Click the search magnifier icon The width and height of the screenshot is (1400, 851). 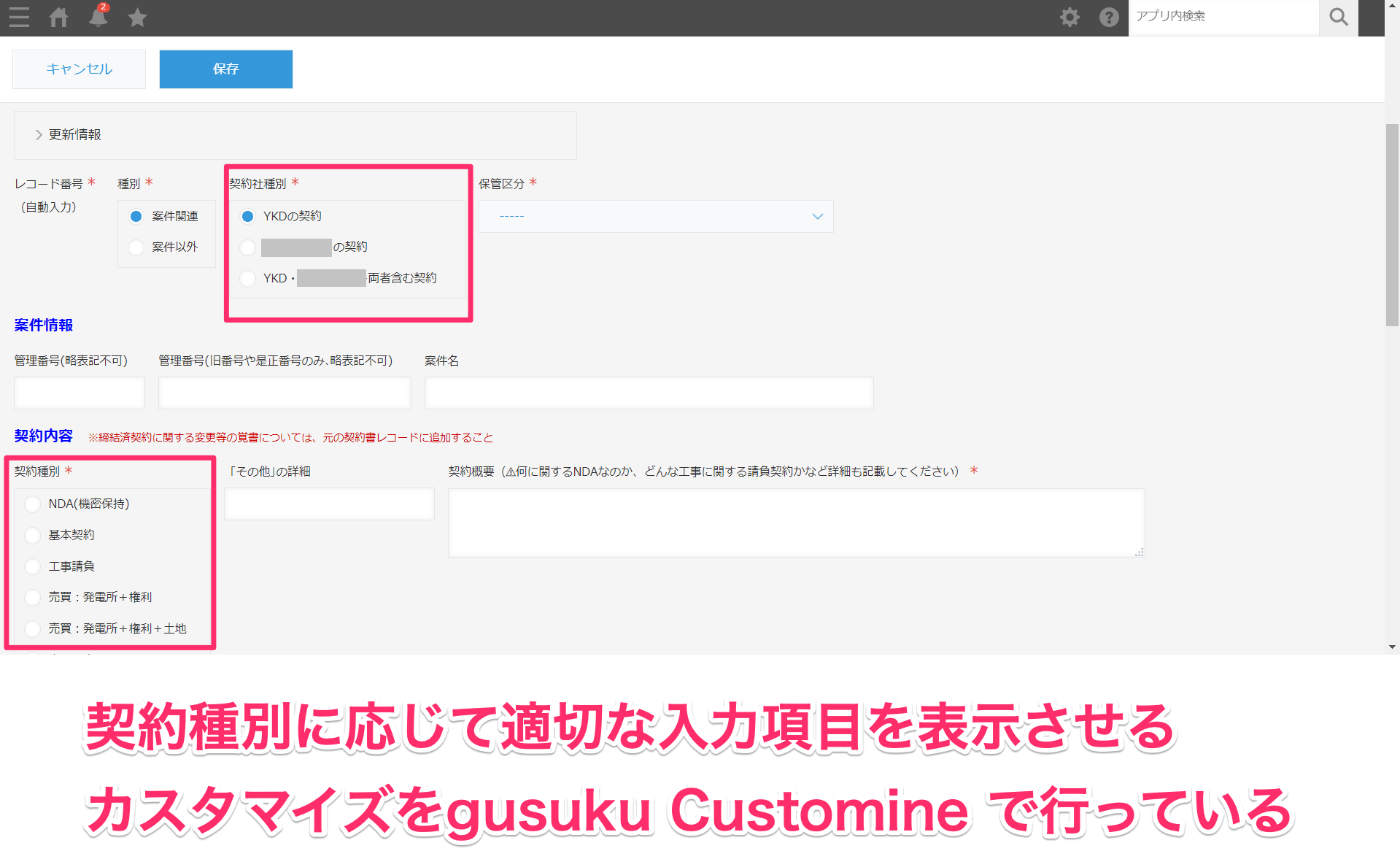coord(1339,17)
